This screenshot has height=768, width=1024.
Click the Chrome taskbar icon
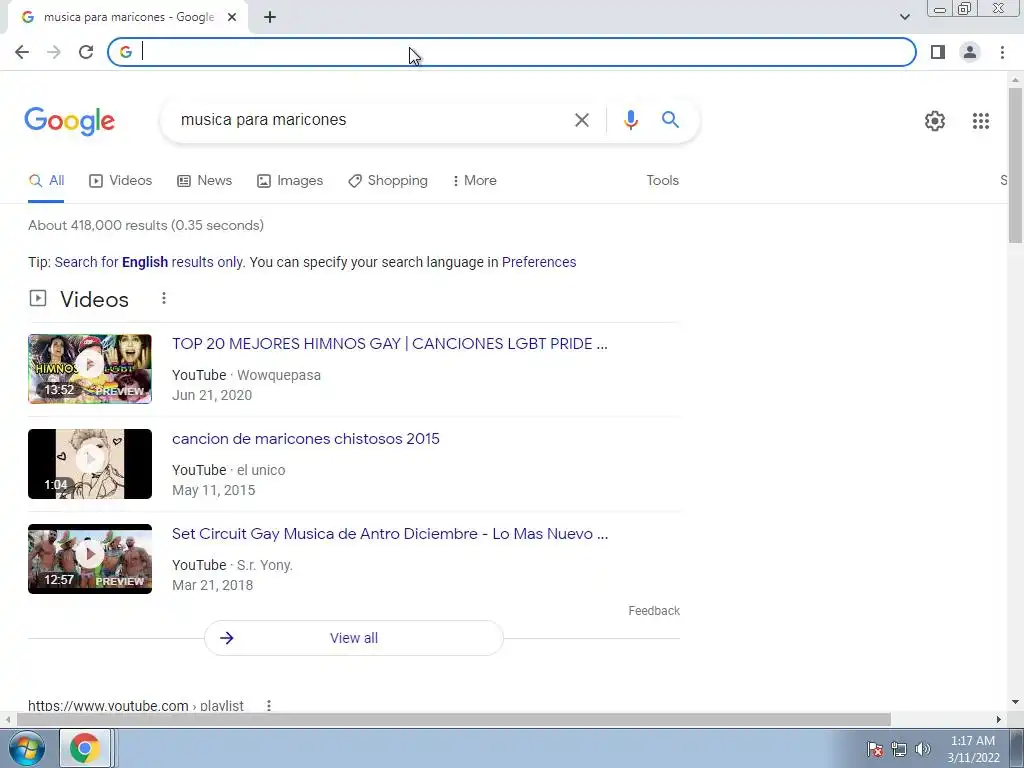pos(84,748)
